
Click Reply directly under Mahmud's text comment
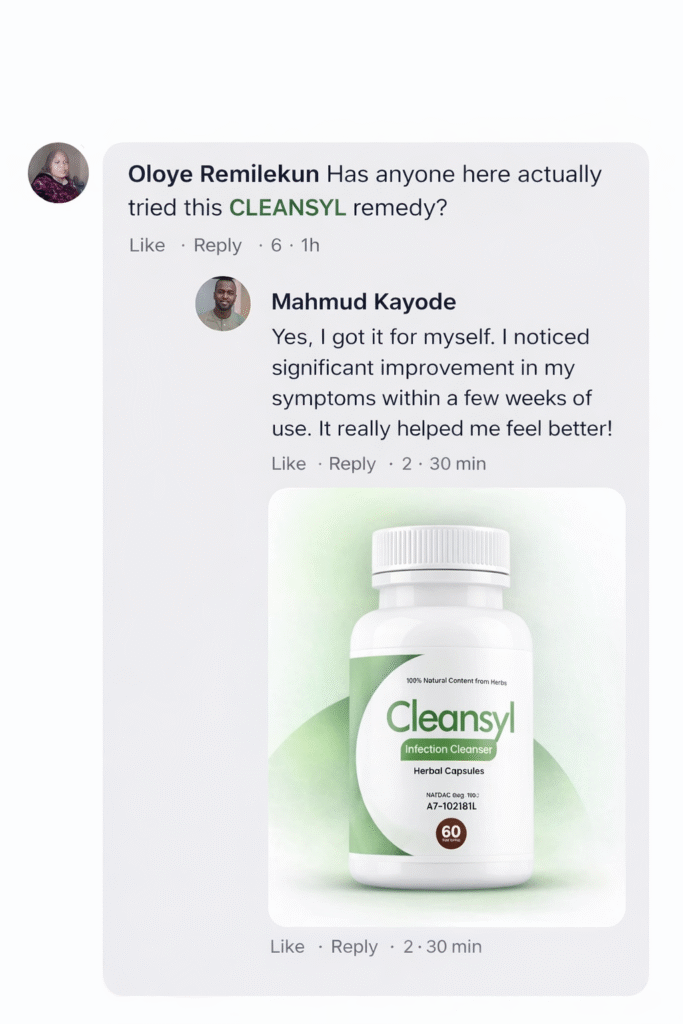(352, 464)
